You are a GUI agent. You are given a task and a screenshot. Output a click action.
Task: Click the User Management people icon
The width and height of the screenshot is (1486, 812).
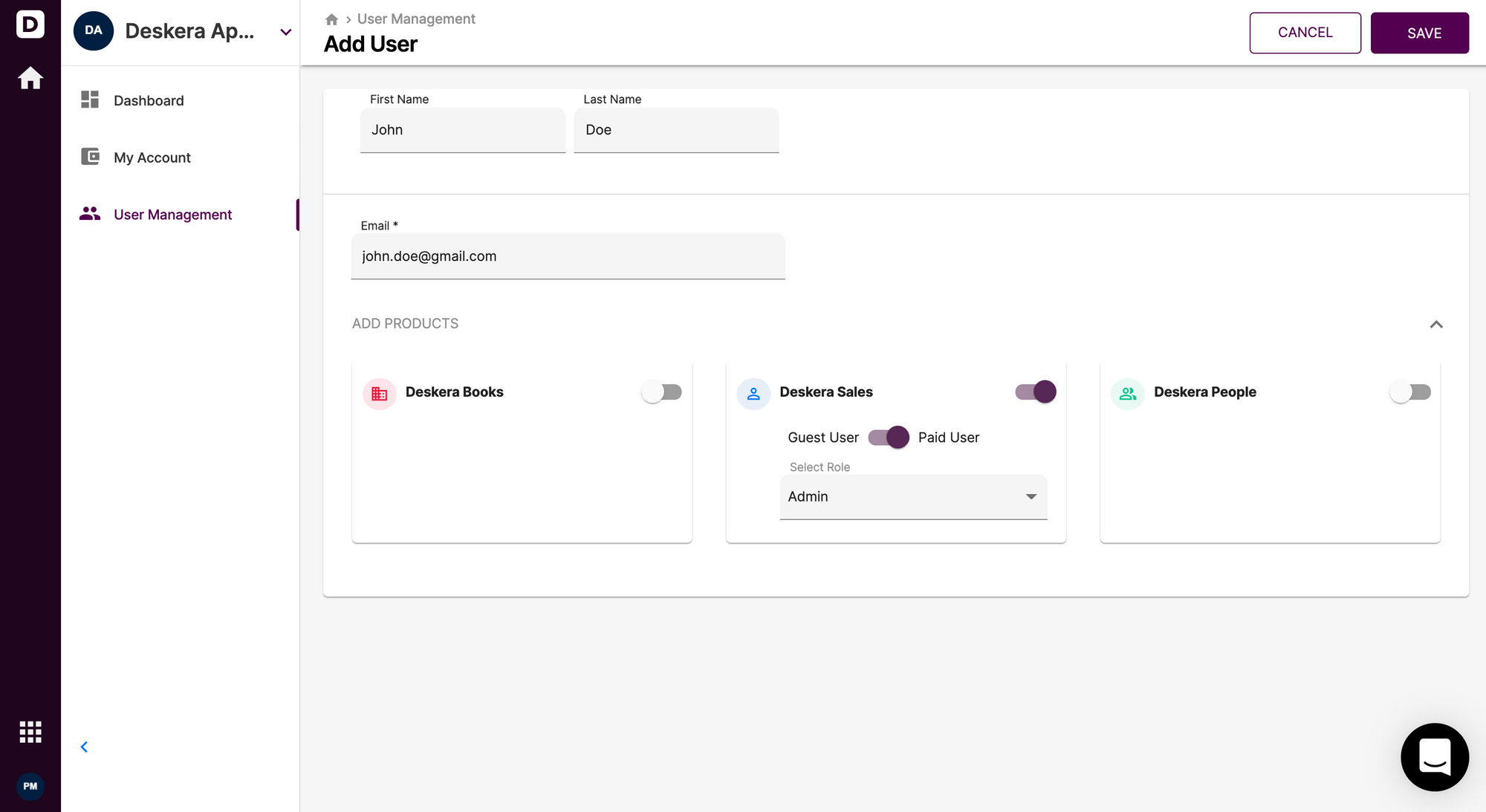pyautogui.click(x=90, y=214)
